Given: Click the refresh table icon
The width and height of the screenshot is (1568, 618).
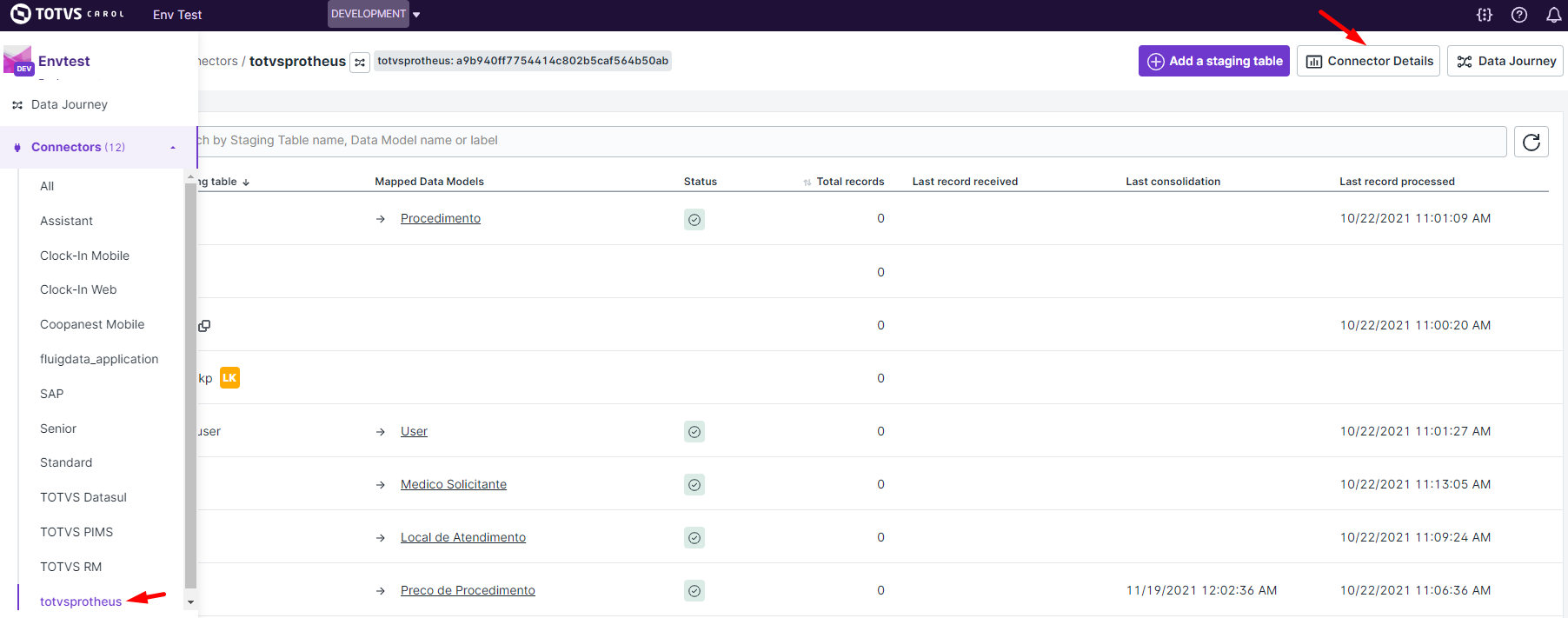Looking at the screenshot, I should pos(1531,142).
